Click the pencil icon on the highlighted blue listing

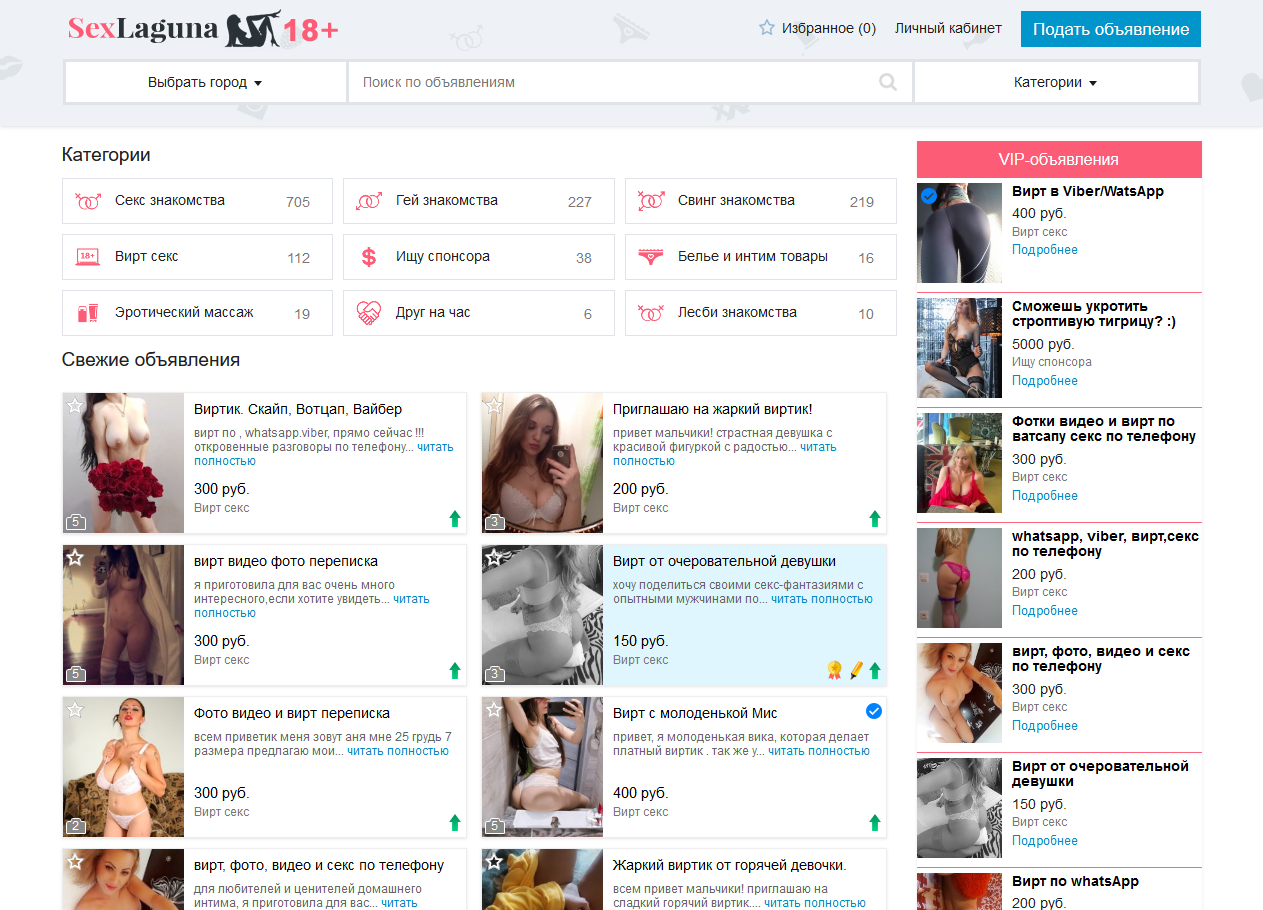point(856,670)
